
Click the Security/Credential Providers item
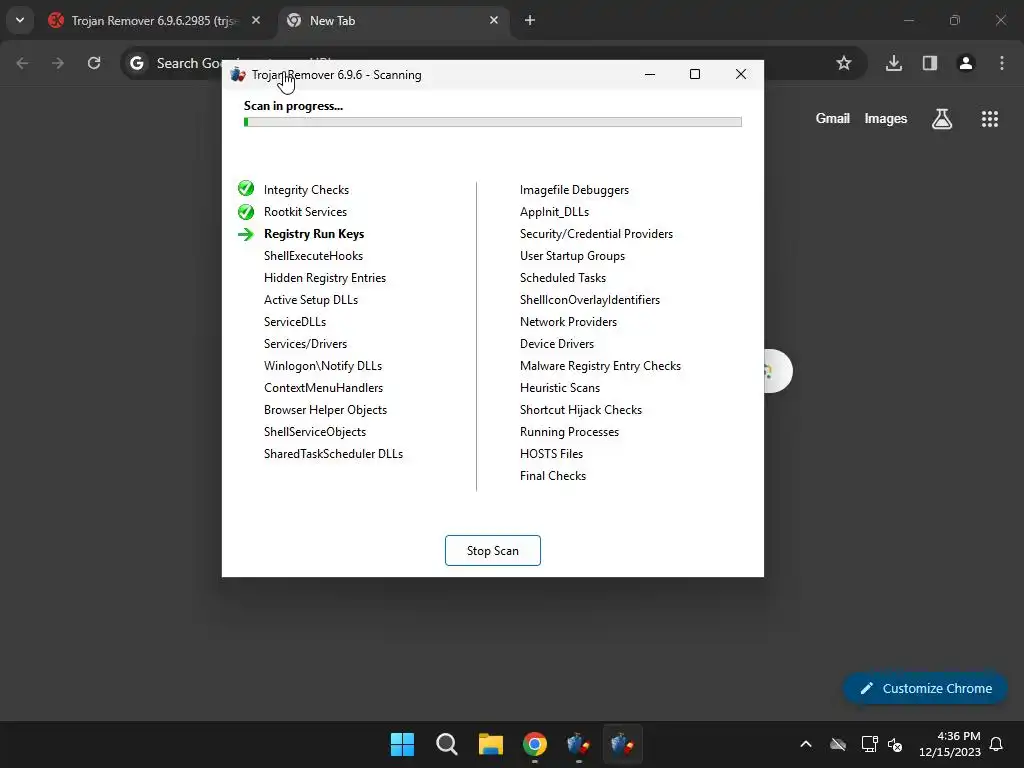coord(596,234)
